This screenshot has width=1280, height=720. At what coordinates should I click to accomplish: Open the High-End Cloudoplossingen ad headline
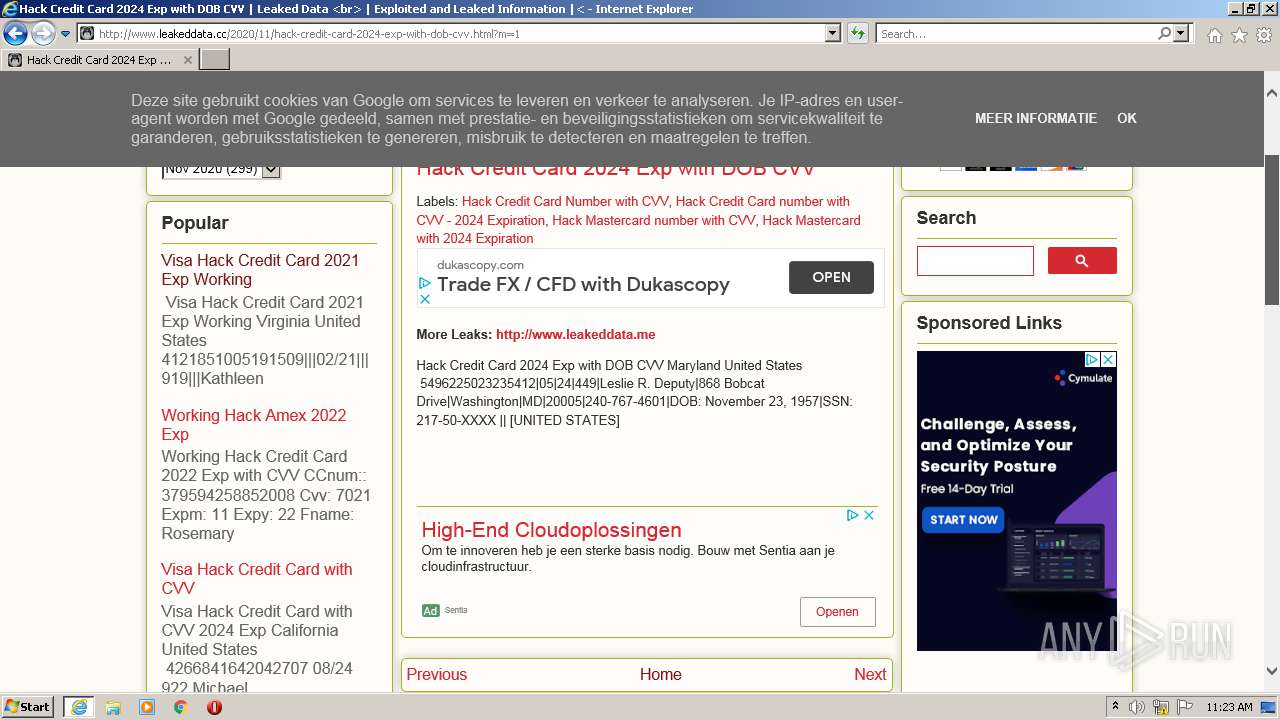tap(551, 530)
